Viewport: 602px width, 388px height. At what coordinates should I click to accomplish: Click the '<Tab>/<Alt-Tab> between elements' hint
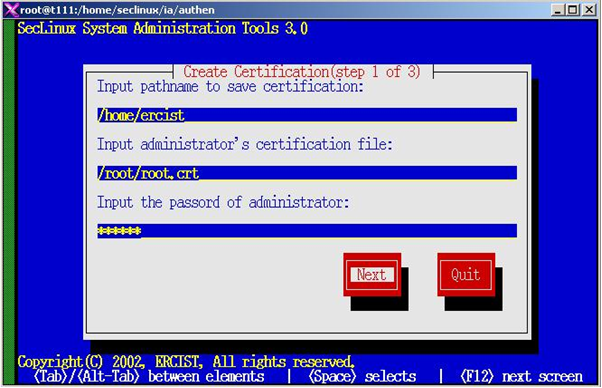pos(149,376)
